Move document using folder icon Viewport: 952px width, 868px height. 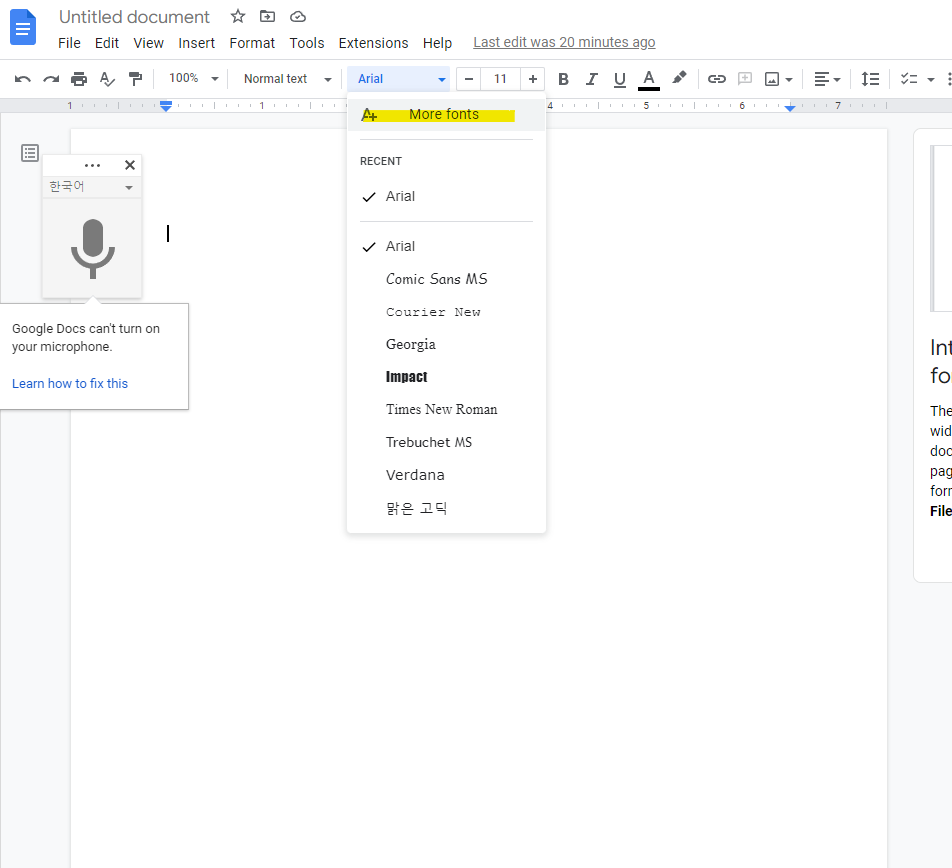(267, 16)
